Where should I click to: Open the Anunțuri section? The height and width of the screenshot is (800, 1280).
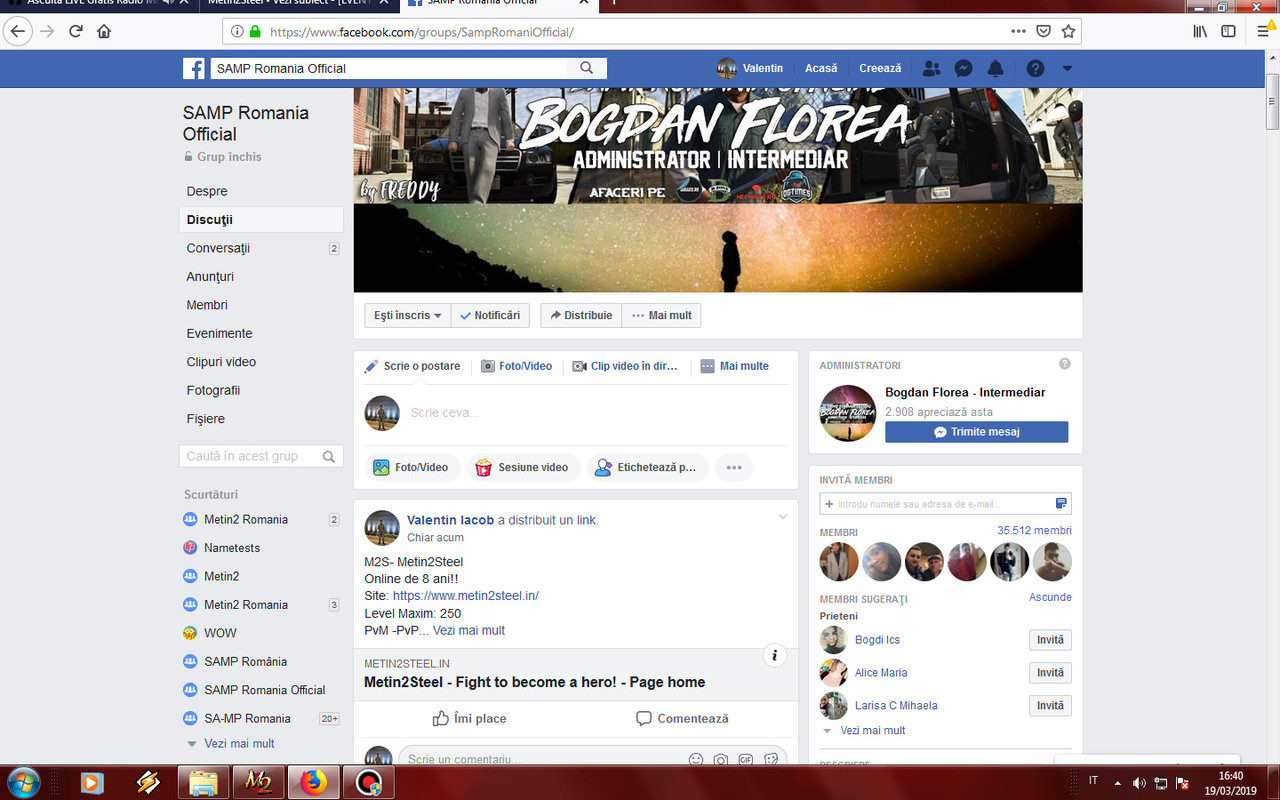coord(210,276)
